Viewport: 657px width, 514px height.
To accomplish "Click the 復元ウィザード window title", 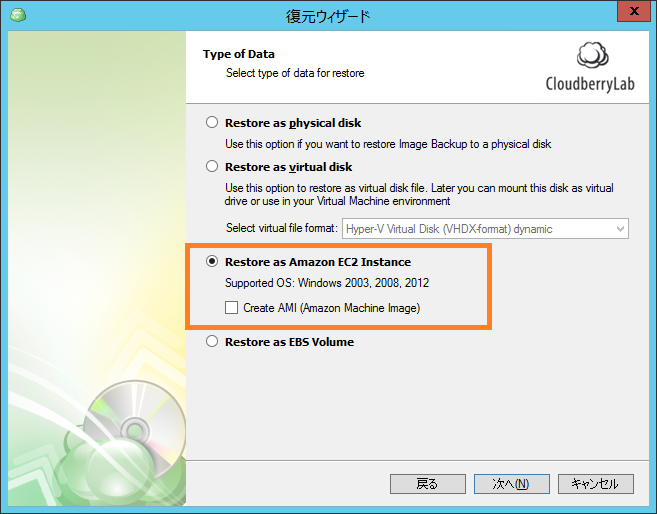I will tap(328, 16).
